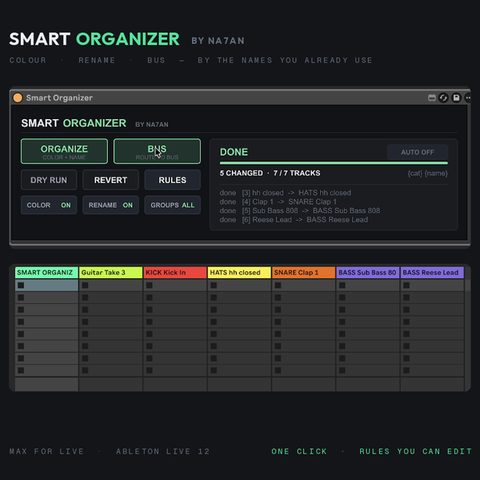Click the BUS route to bus button
Screen dimensions: 480x480
tap(157, 151)
